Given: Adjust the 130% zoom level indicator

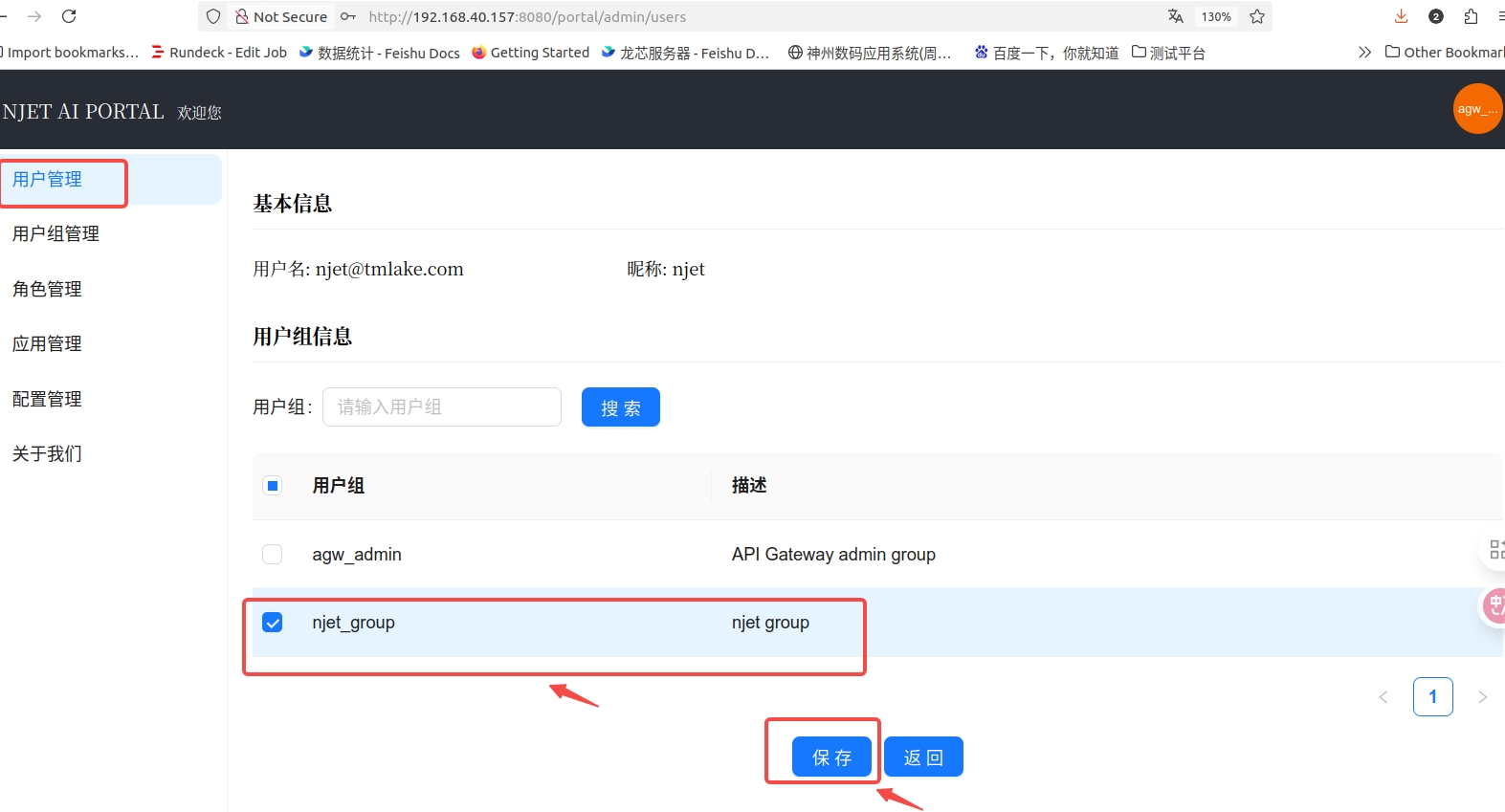Looking at the screenshot, I should [1216, 16].
